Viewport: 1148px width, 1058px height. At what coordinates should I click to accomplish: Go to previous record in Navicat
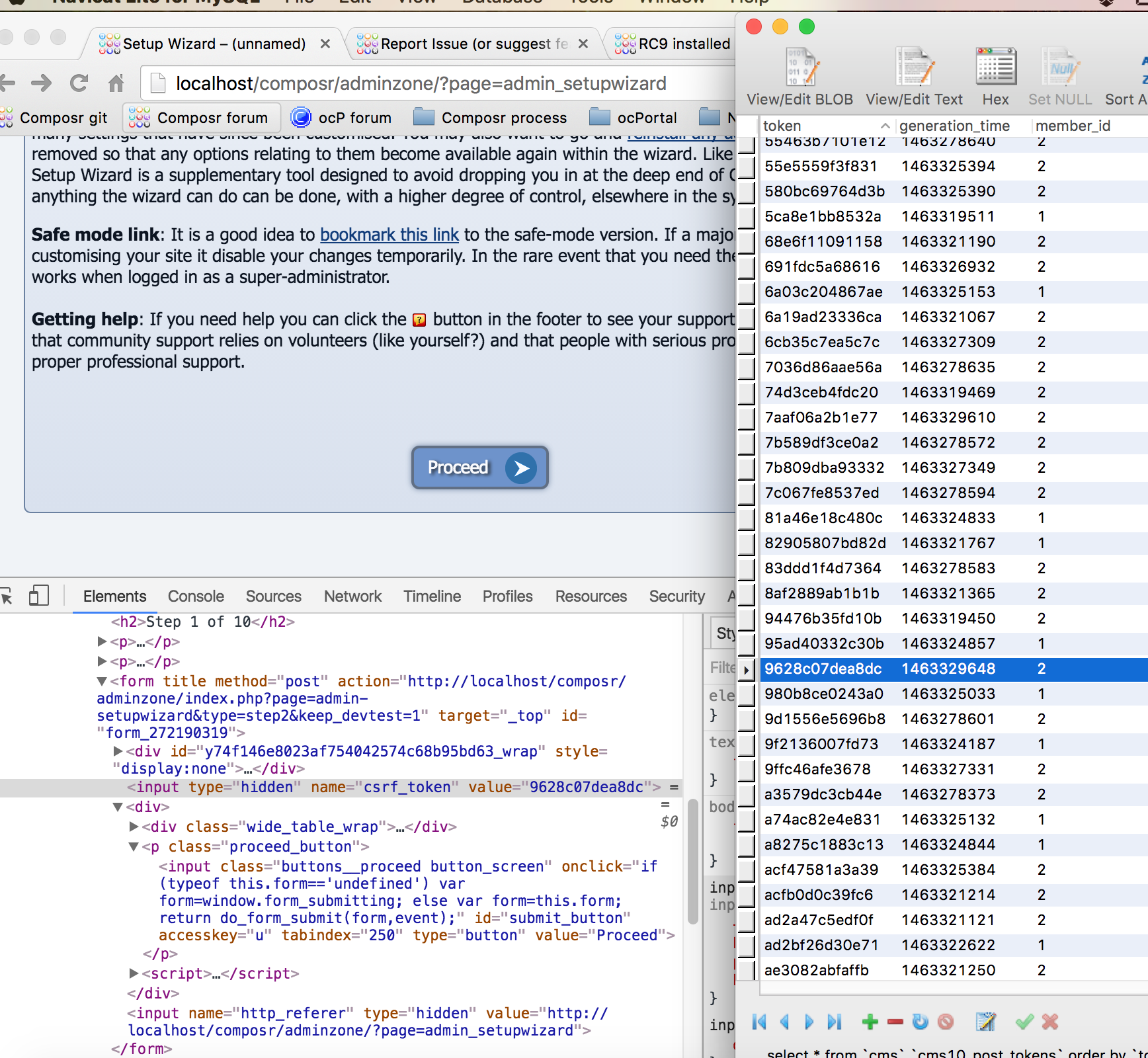785,1022
